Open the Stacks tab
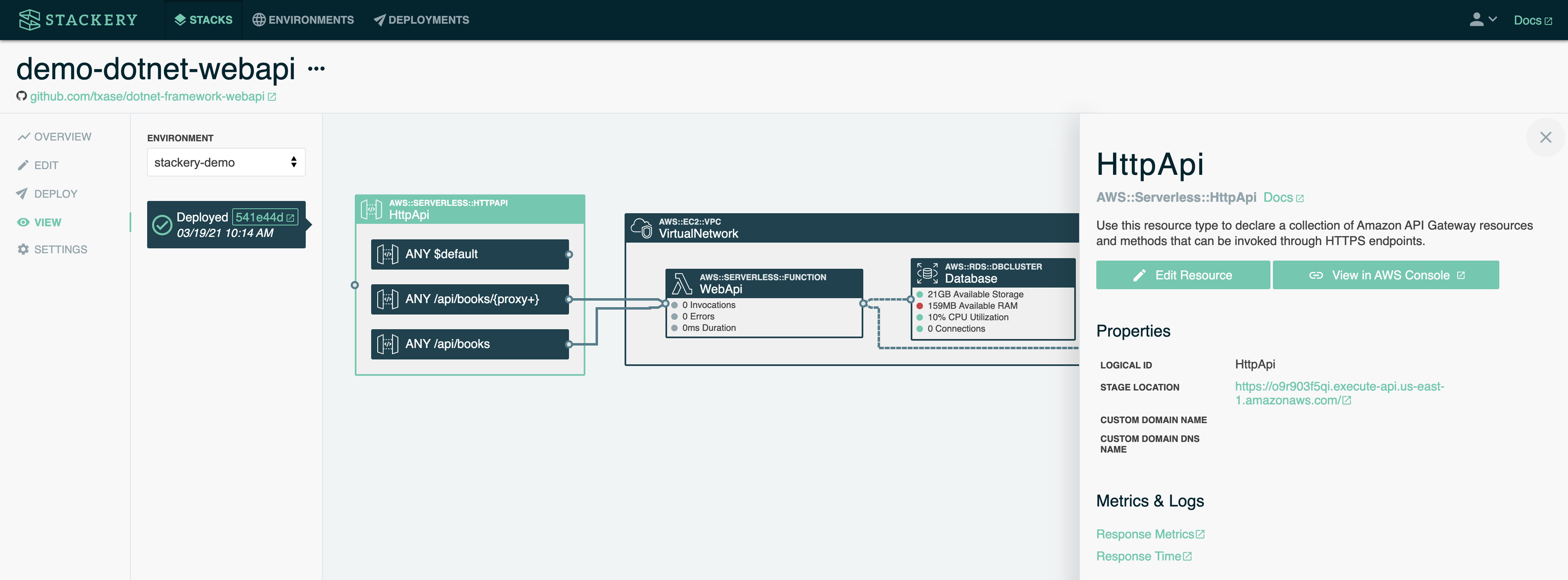1568x580 pixels. tap(203, 20)
